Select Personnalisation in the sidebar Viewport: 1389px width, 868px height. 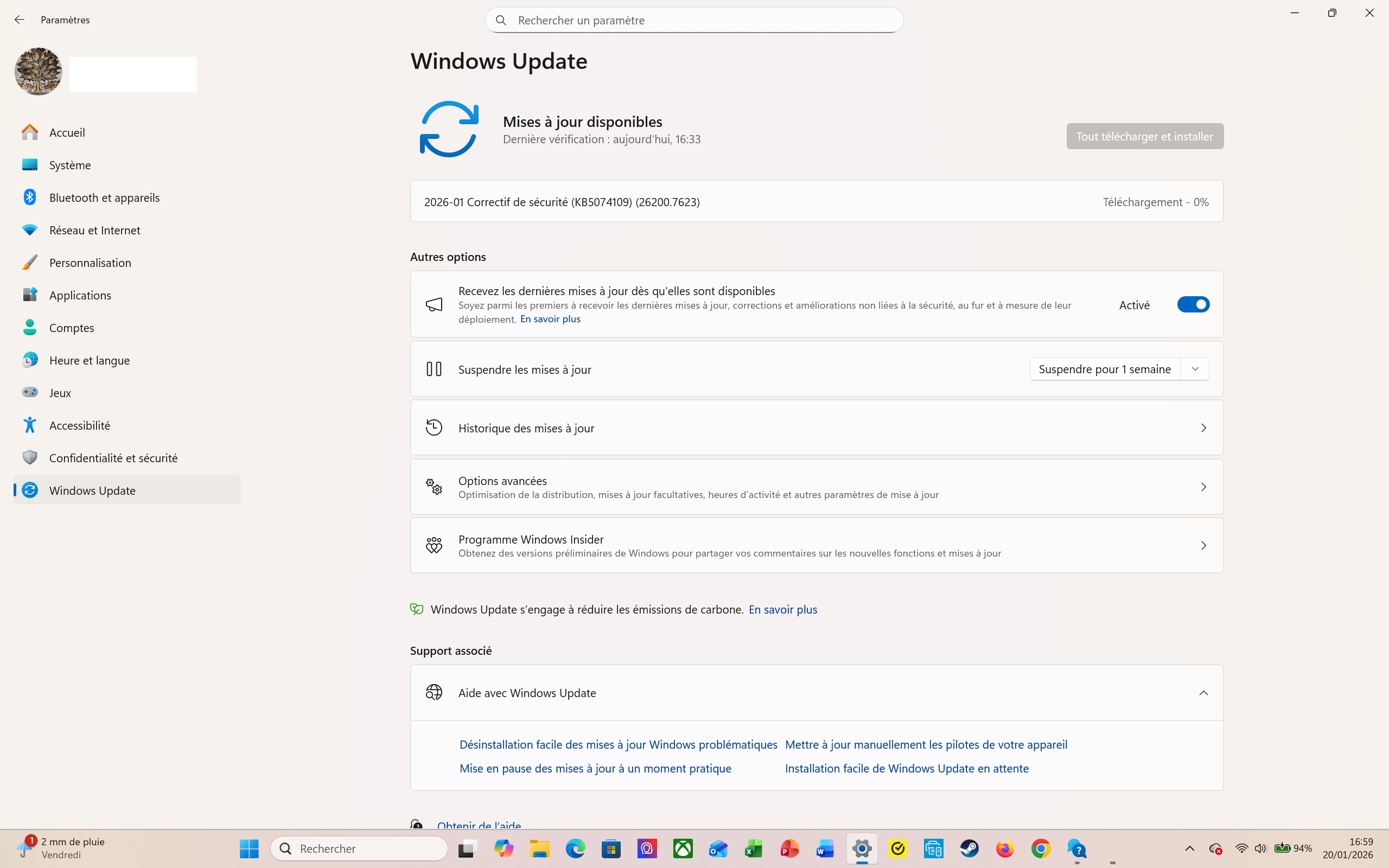point(128,263)
